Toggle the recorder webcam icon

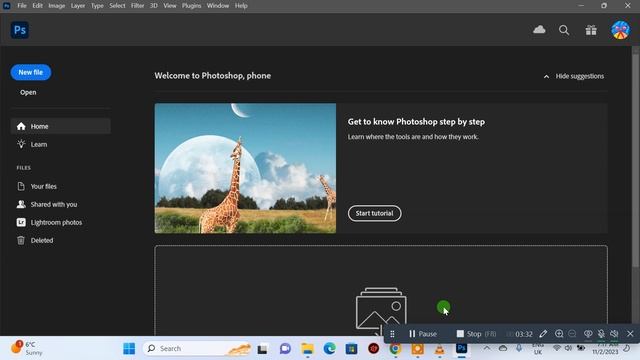coord(588,334)
